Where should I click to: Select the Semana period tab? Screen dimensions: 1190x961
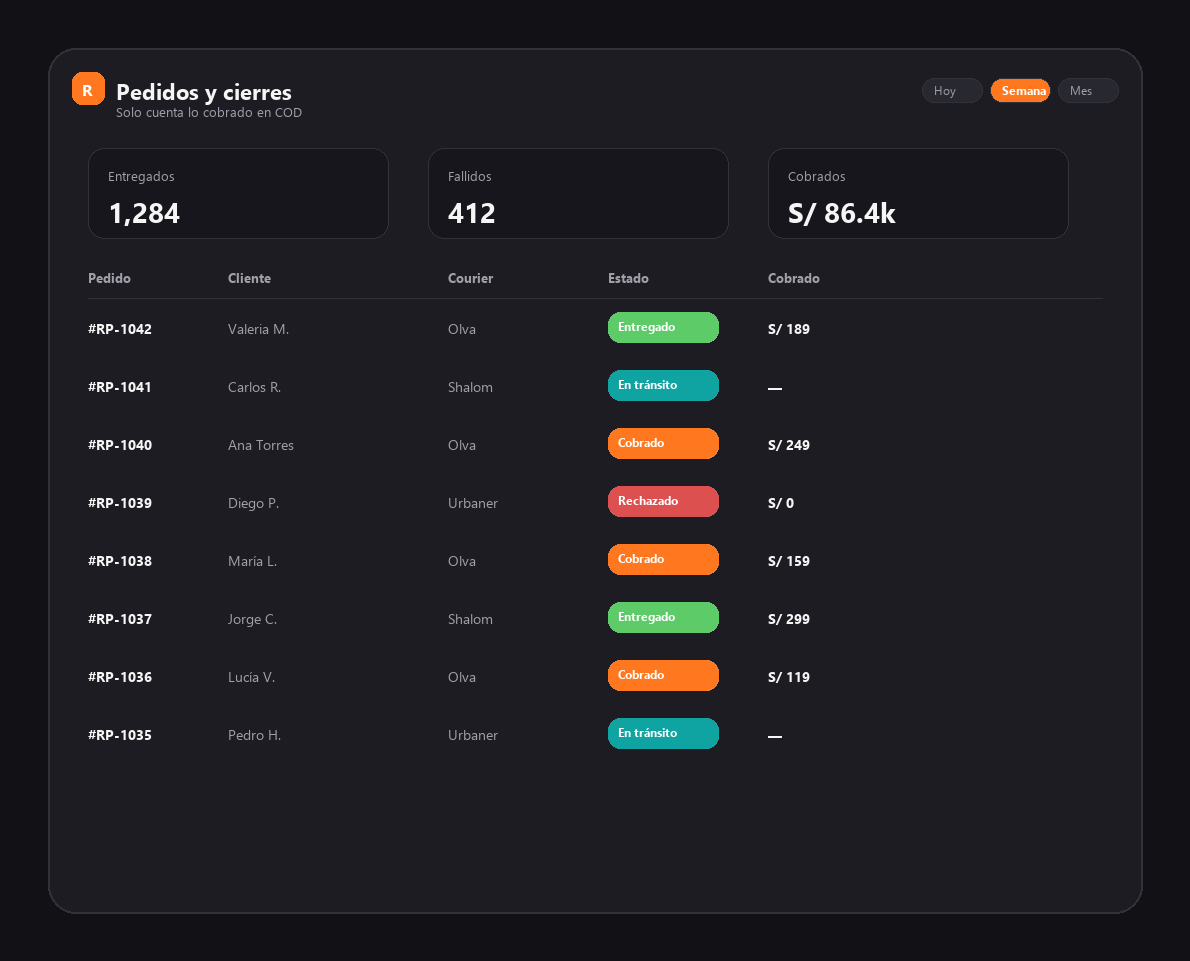(x=1020, y=90)
